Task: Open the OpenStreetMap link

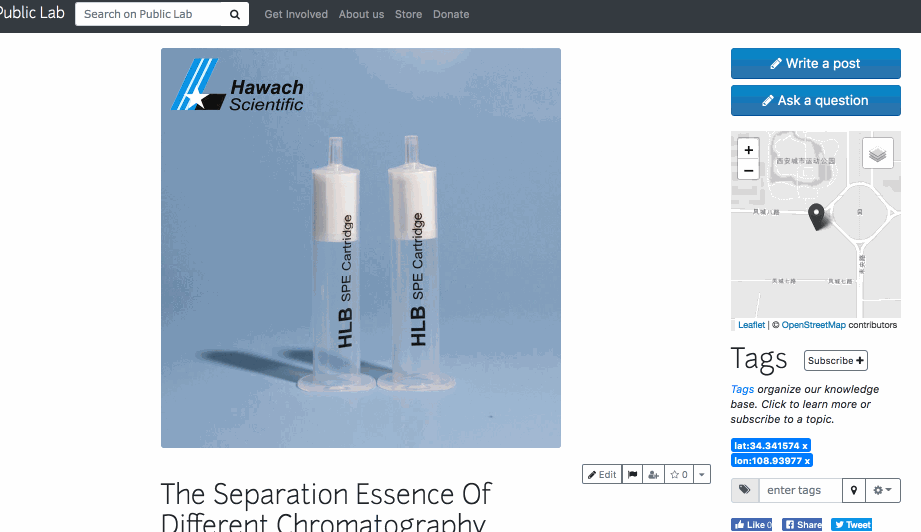Action: tap(814, 325)
